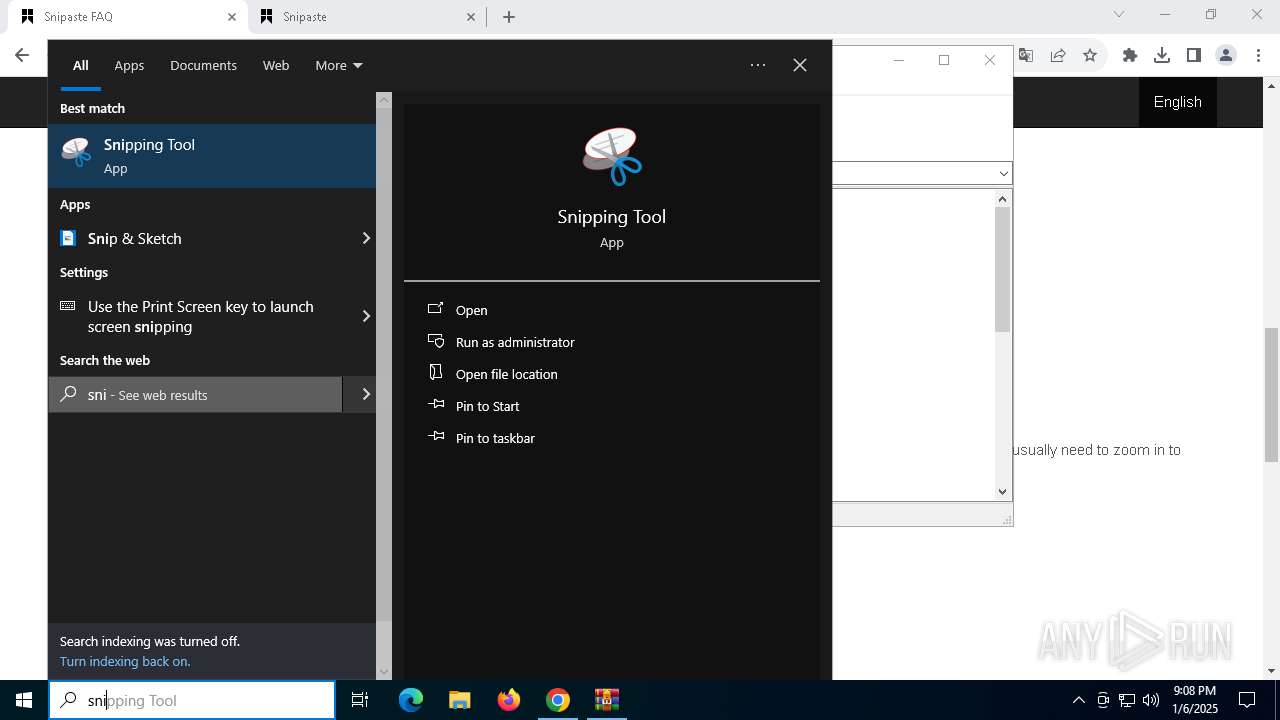
Task: Click background window text area scrollbar thumb
Action: click(1003, 270)
